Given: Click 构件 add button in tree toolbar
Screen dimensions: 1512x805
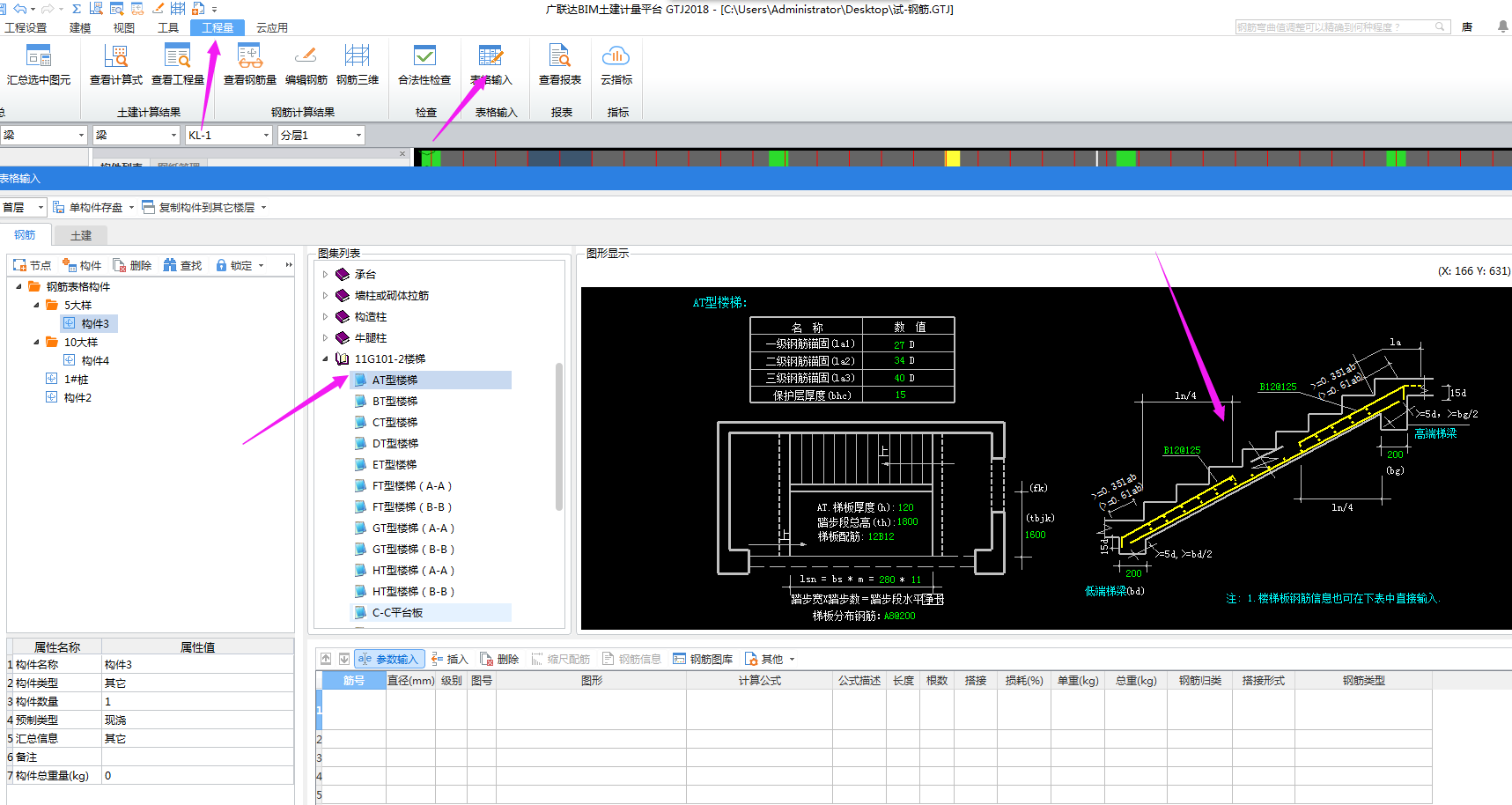Looking at the screenshot, I should (82, 265).
